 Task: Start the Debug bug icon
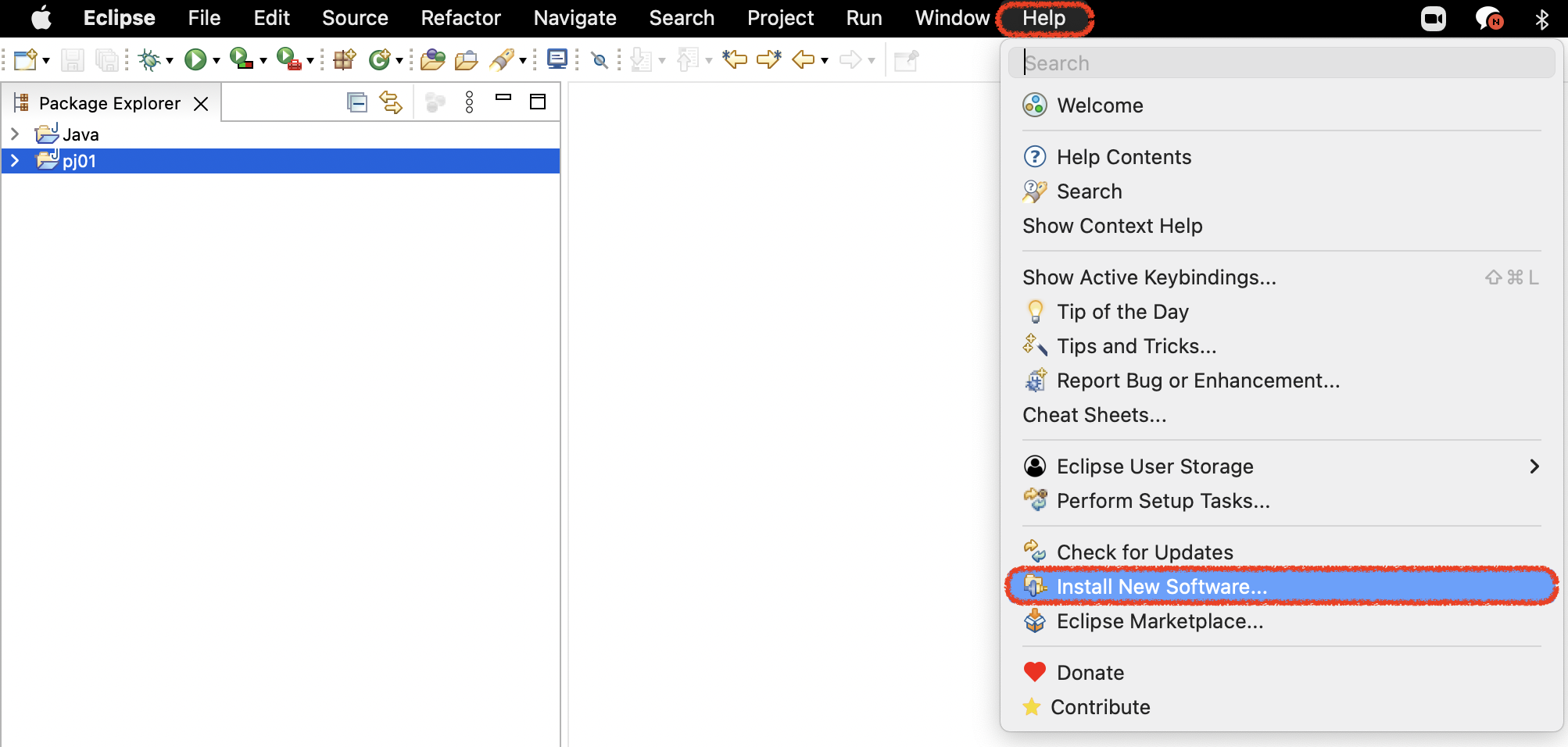[x=149, y=59]
